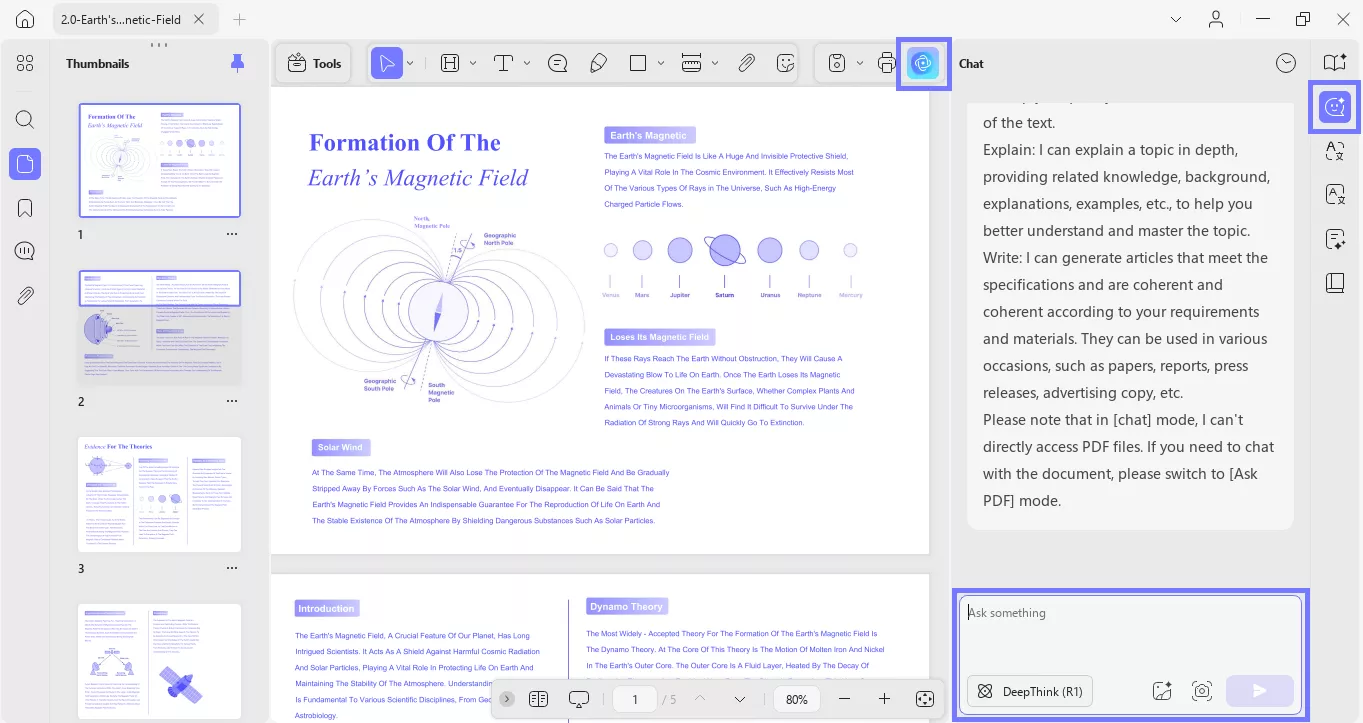
Task: Click the chat history clock icon
Action: 1286,63
